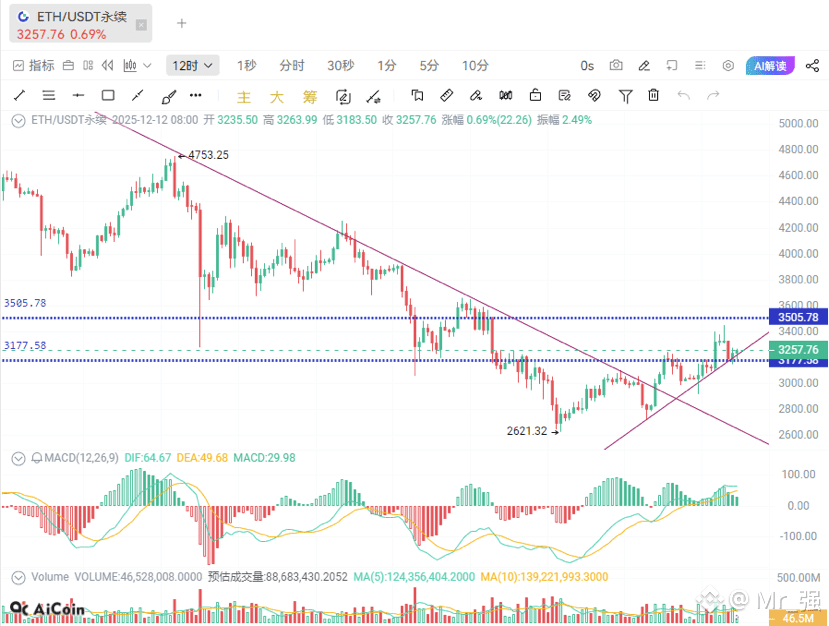Screen dimensions: 829x626
Task: Toggle the magnet snap icon
Action: click(594, 96)
